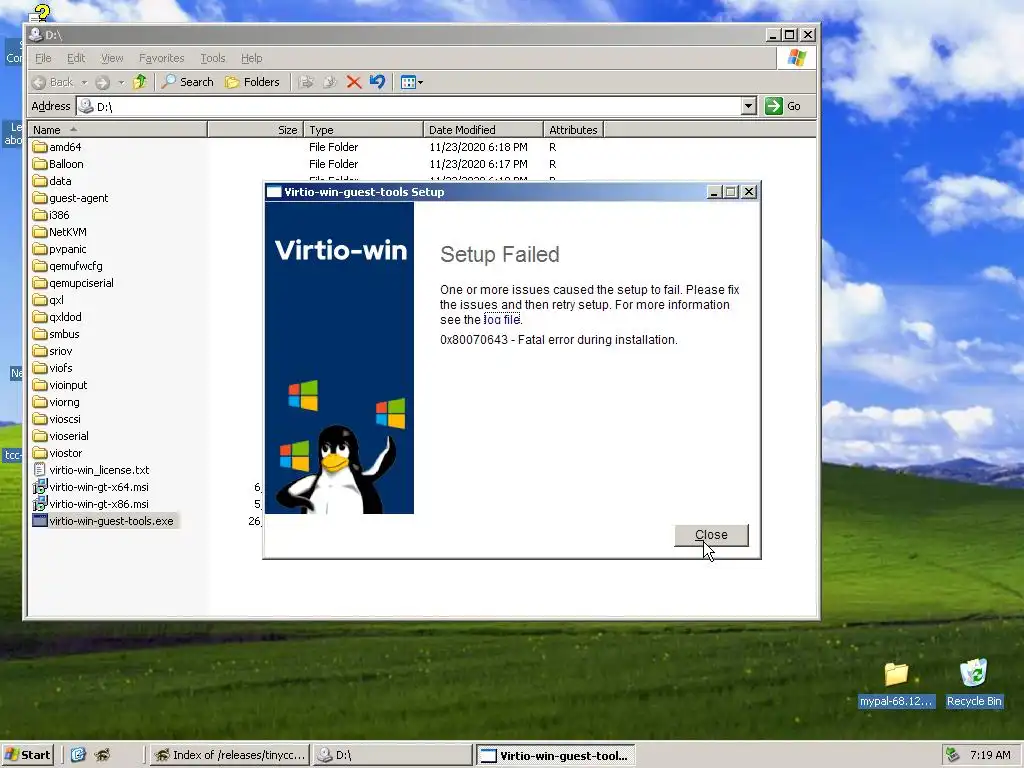Click the Back arrow icon in Explorer toolbar
Screen dimensions: 1024x768
[39, 82]
